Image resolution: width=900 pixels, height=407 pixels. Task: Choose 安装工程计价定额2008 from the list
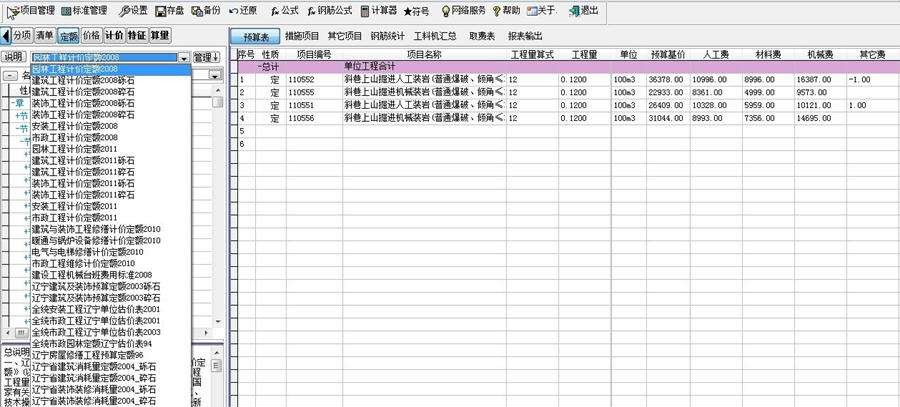pos(75,126)
